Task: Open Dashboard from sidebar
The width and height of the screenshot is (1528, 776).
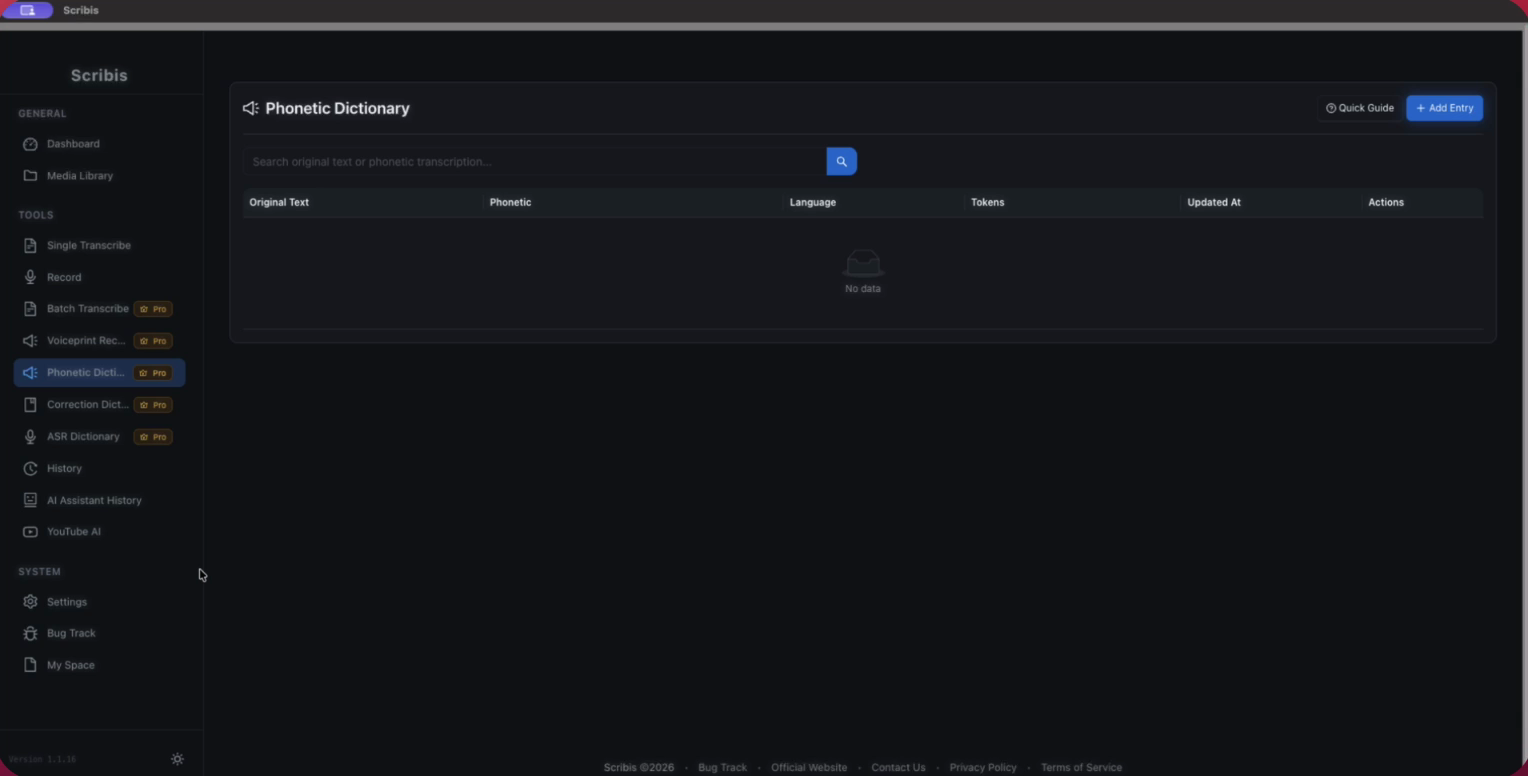Action: (x=99, y=144)
